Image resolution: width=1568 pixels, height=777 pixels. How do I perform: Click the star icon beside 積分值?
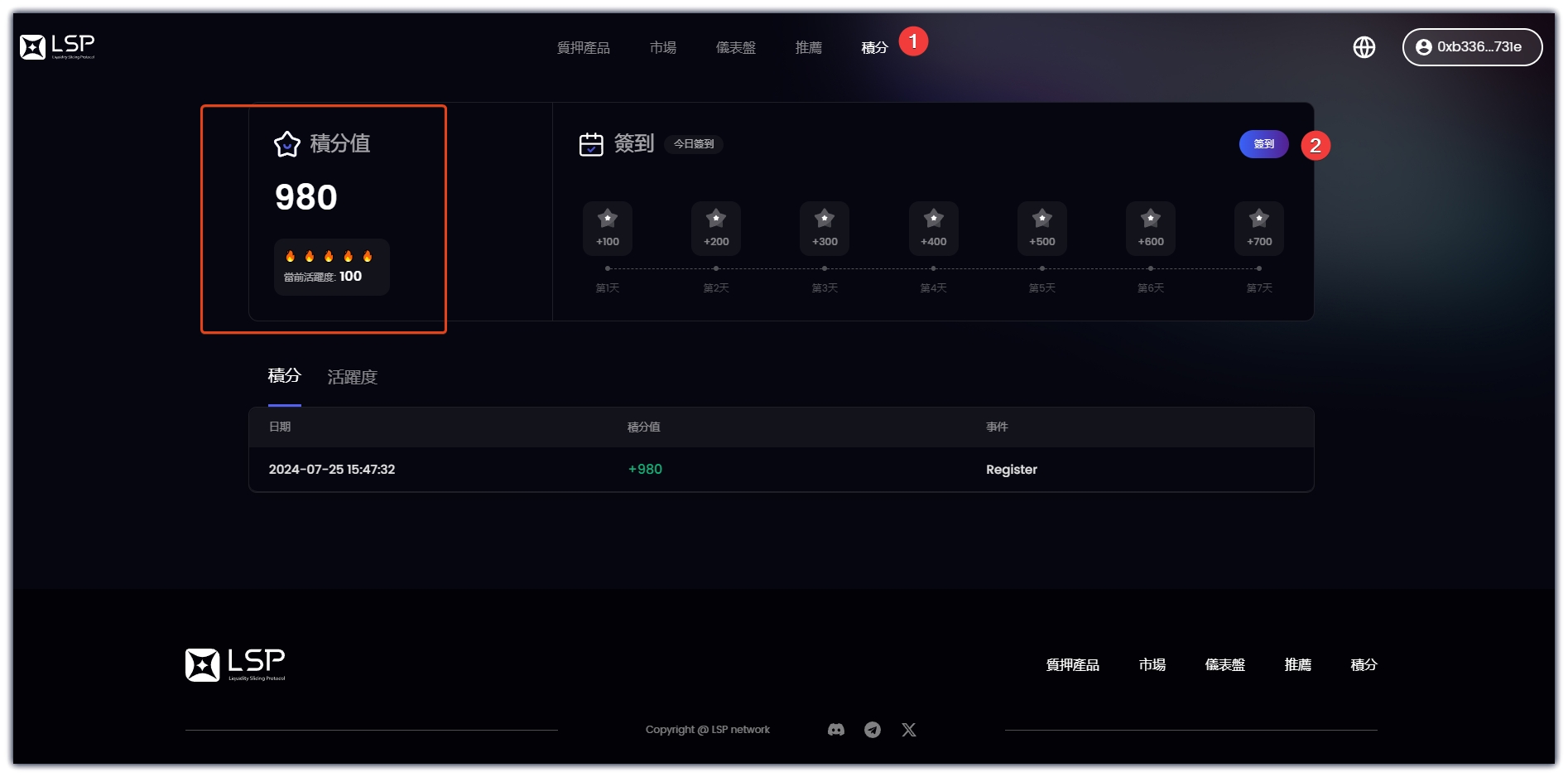point(286,144)
